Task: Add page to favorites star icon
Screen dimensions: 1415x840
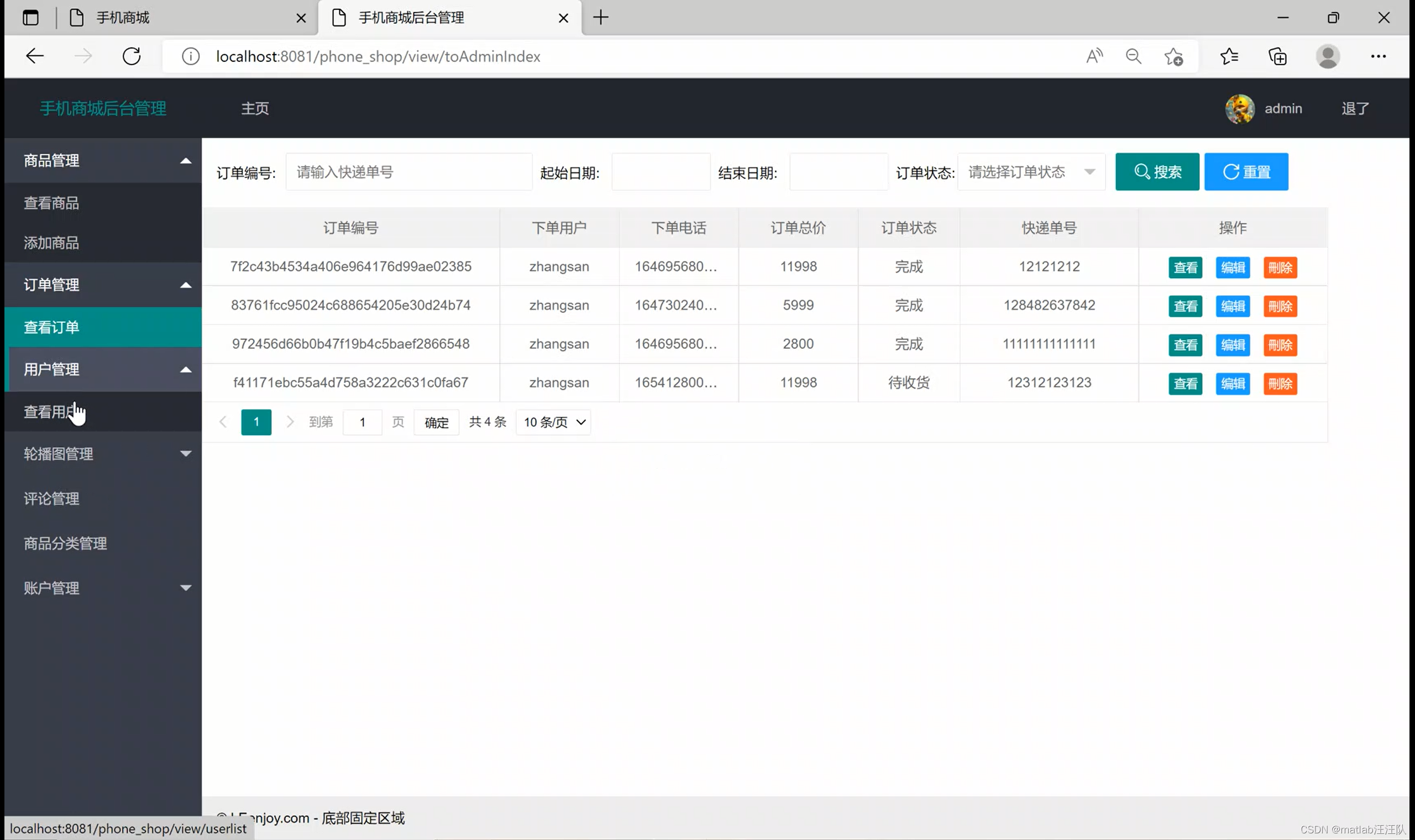Action: click(x=1173, y=56)
